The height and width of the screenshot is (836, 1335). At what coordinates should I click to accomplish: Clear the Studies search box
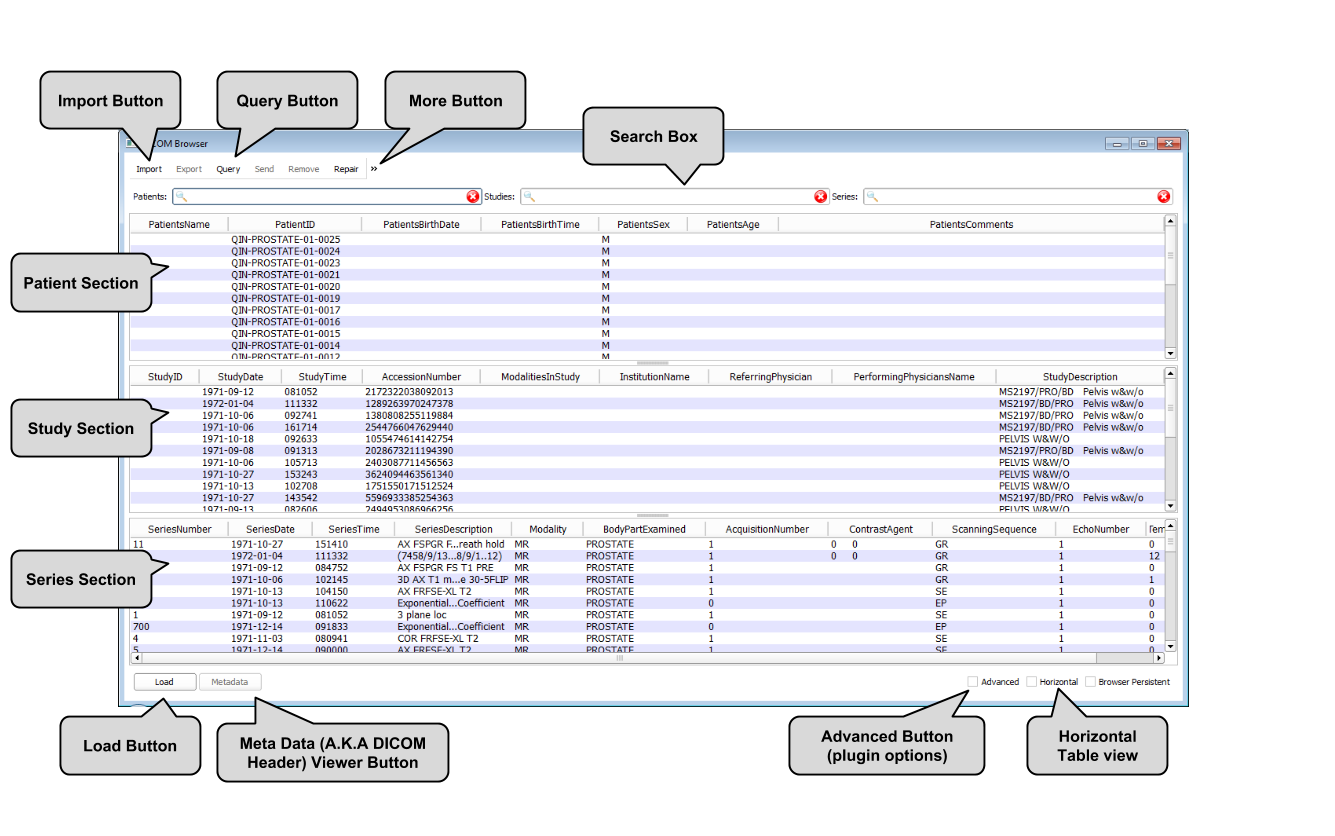pyautogui.click(x=820, y=197)
